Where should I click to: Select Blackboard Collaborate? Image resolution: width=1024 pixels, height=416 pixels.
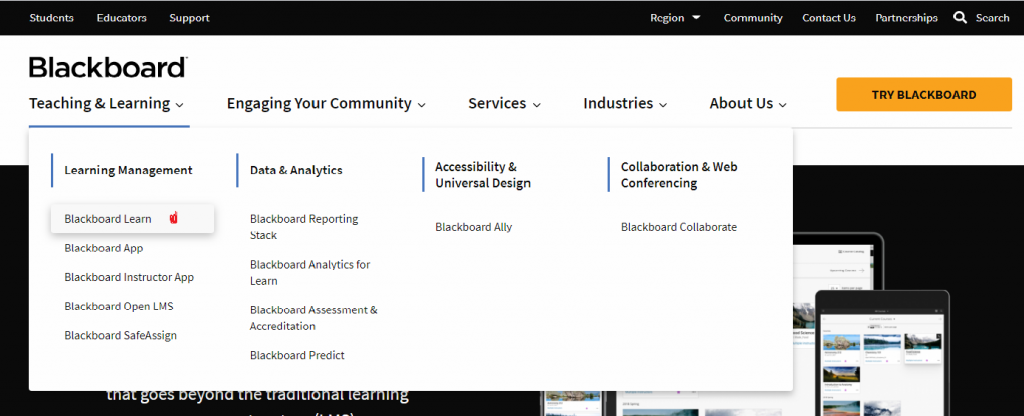[679, 227]
